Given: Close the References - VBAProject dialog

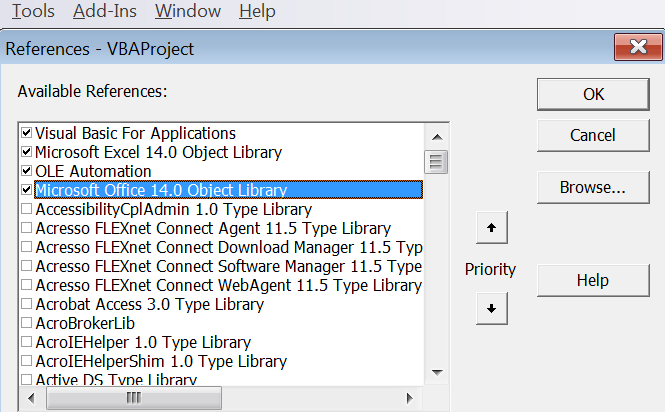Looking at the screenshot, I should [x=638, y=47].
